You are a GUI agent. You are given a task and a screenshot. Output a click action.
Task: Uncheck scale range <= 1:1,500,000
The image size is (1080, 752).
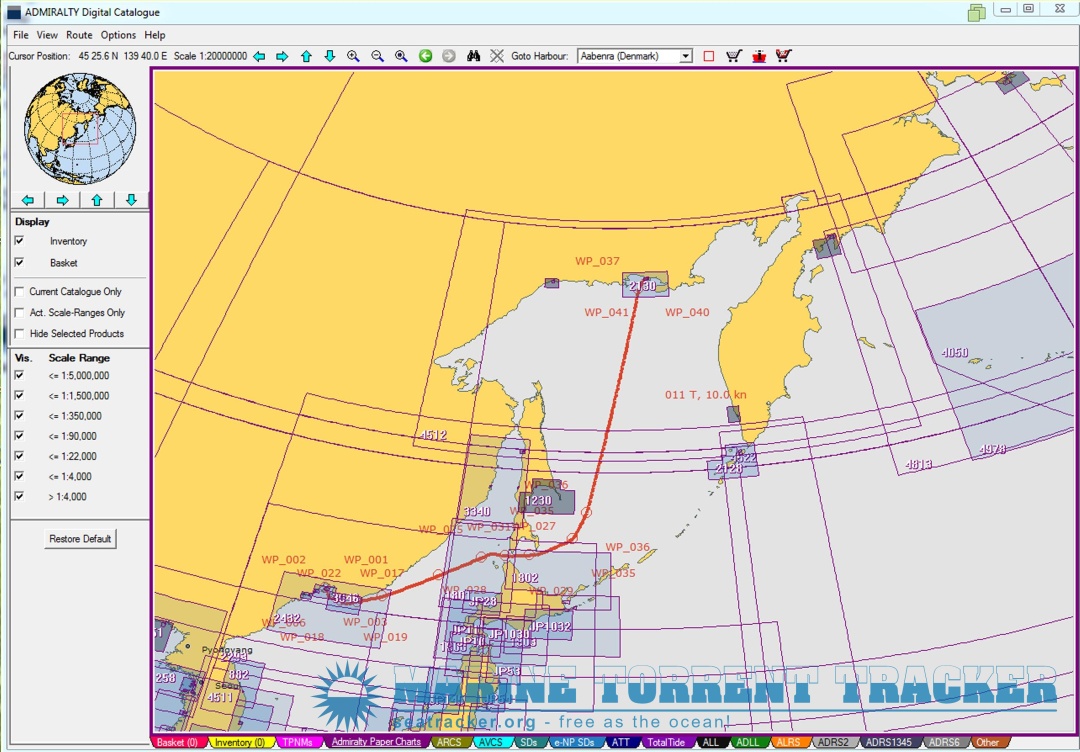click(x=19, y=395)
